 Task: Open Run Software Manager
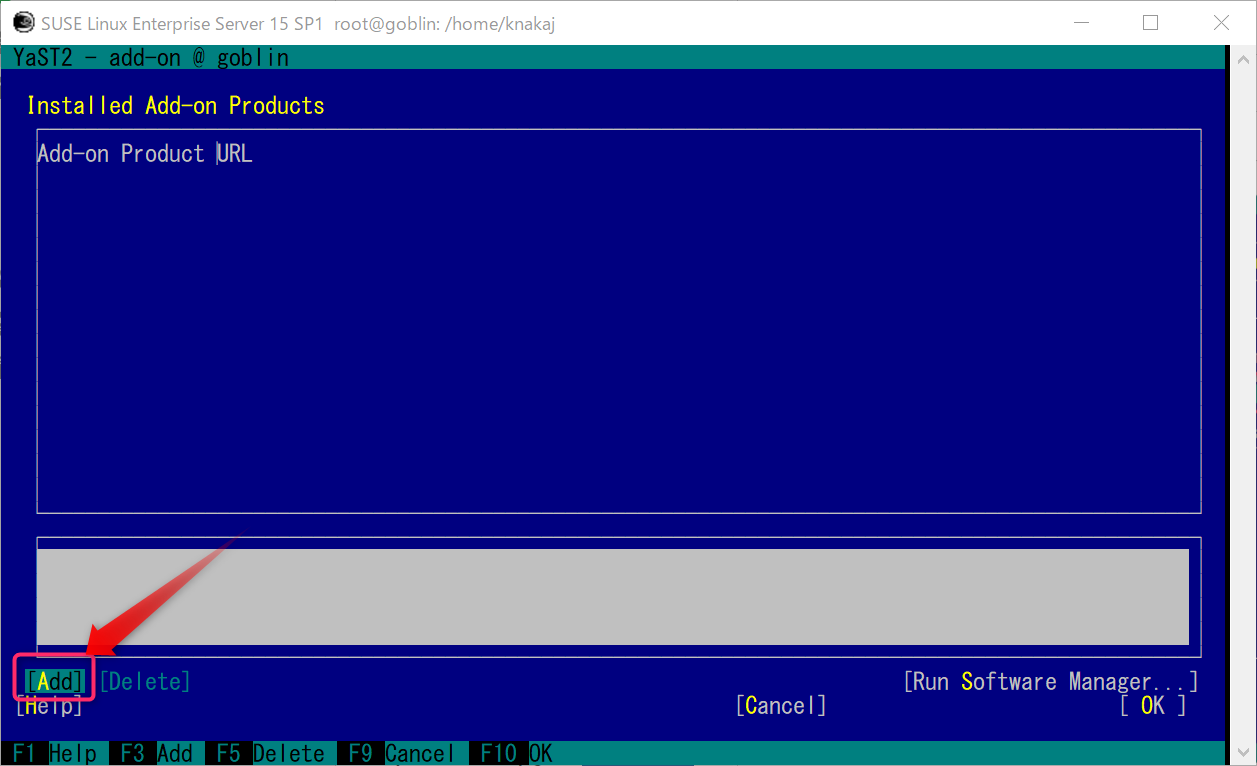click(x=1050, y=681)
